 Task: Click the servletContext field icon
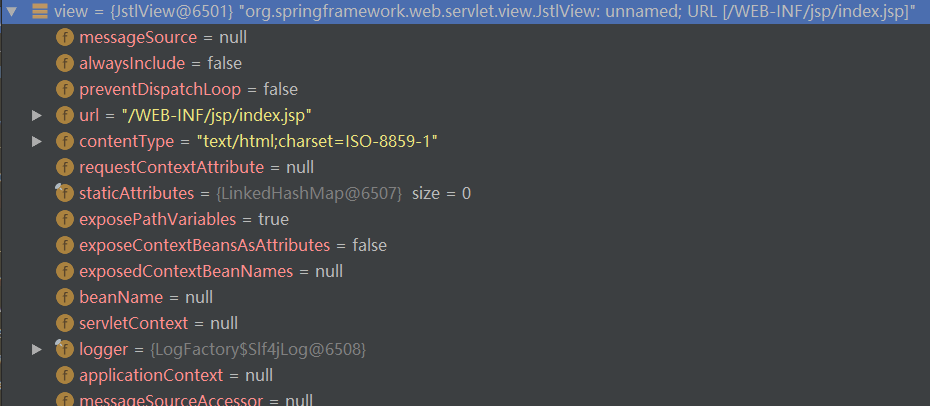coord(66,323)
